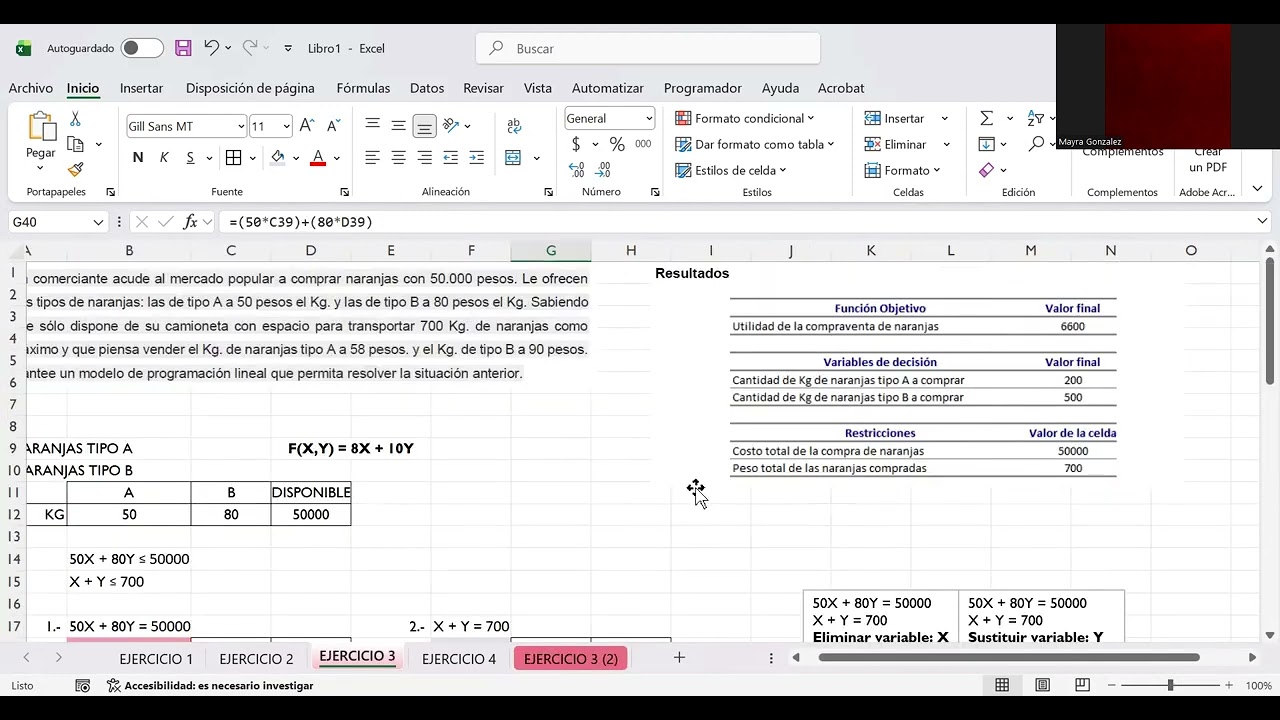Switch to Page Layout view in status bar
The width and height of the screenshot is (1280, 720).
point(1042,685)
